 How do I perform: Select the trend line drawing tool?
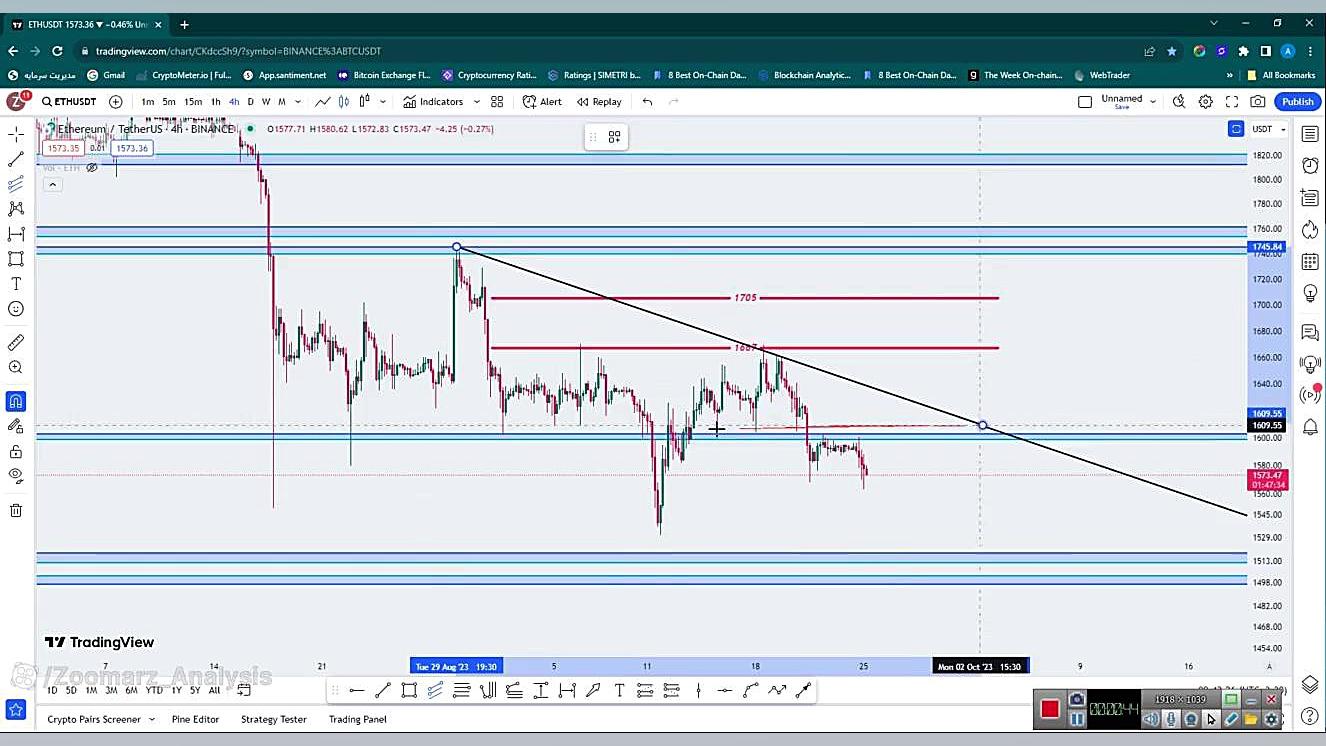click(16, 159)
